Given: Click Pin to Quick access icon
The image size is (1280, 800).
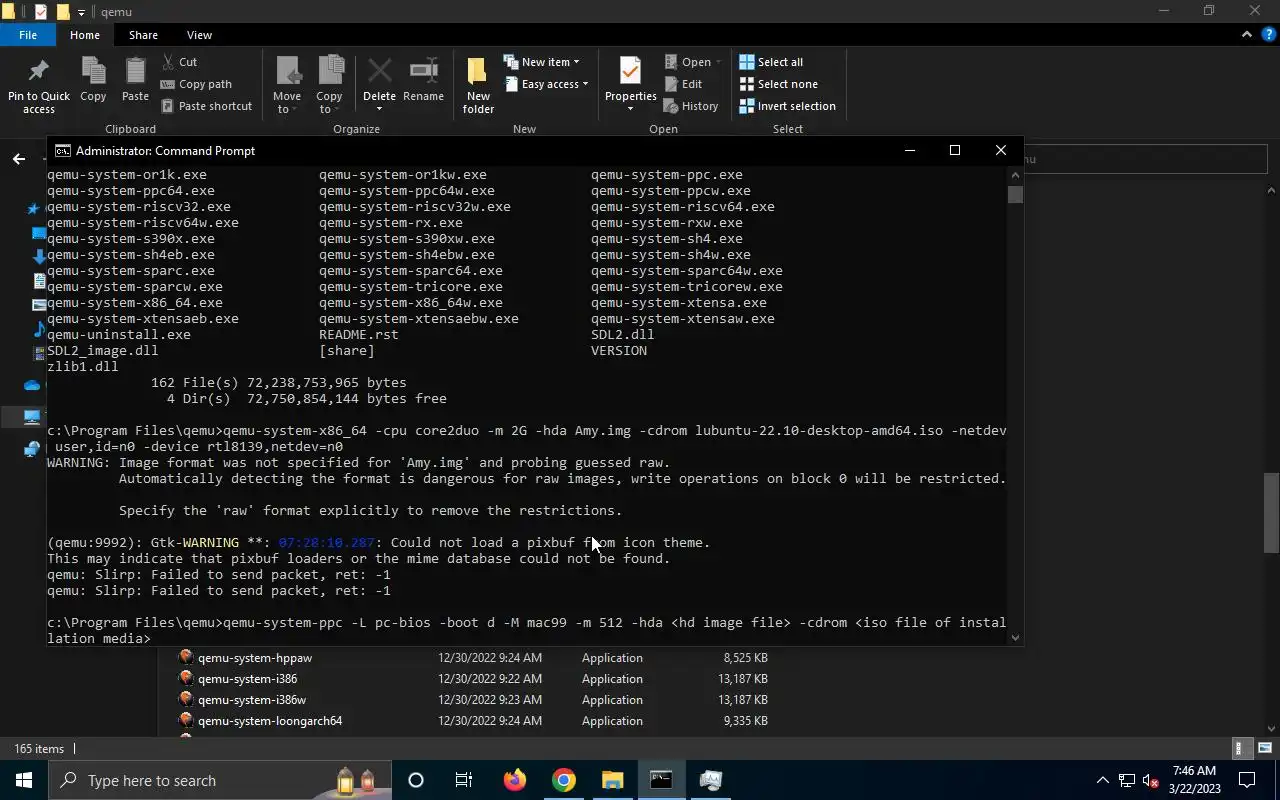Looking at the screenshot, I should [x=39, y=85].
